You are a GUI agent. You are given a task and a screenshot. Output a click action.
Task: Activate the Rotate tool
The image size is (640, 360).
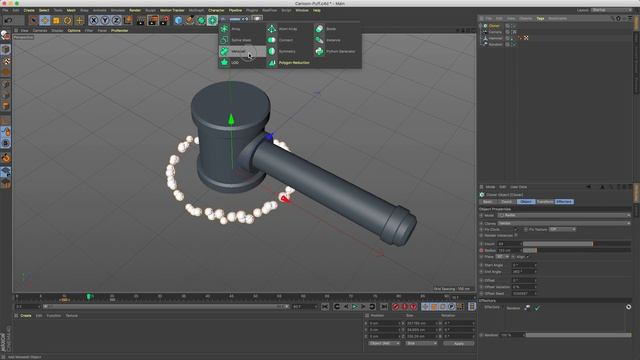67,20
